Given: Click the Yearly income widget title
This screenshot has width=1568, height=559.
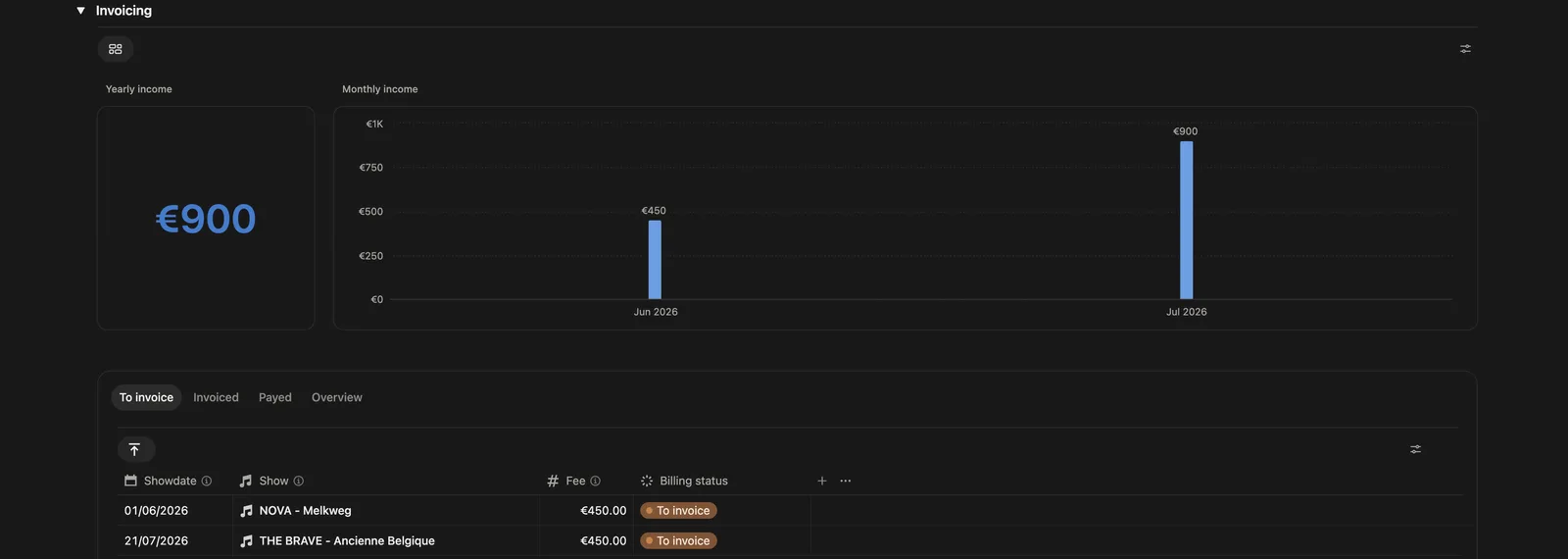Looking at the screenshot, I should tap(139, 89).
